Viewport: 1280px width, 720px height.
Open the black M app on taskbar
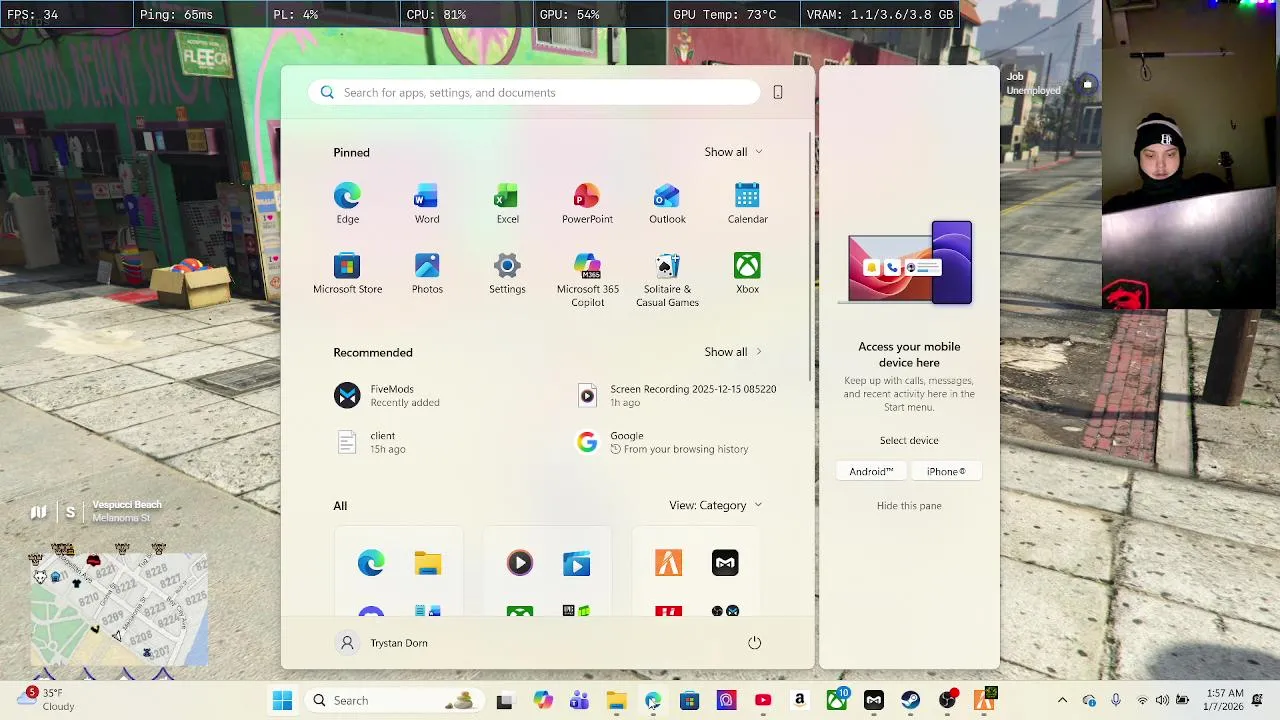[874, 701]
